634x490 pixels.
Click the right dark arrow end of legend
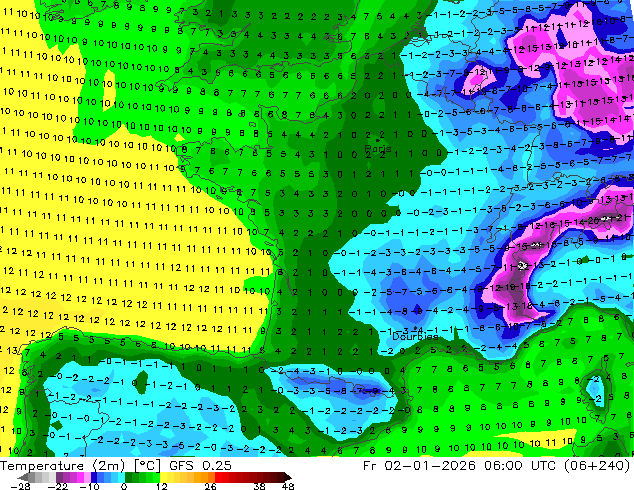287,477
